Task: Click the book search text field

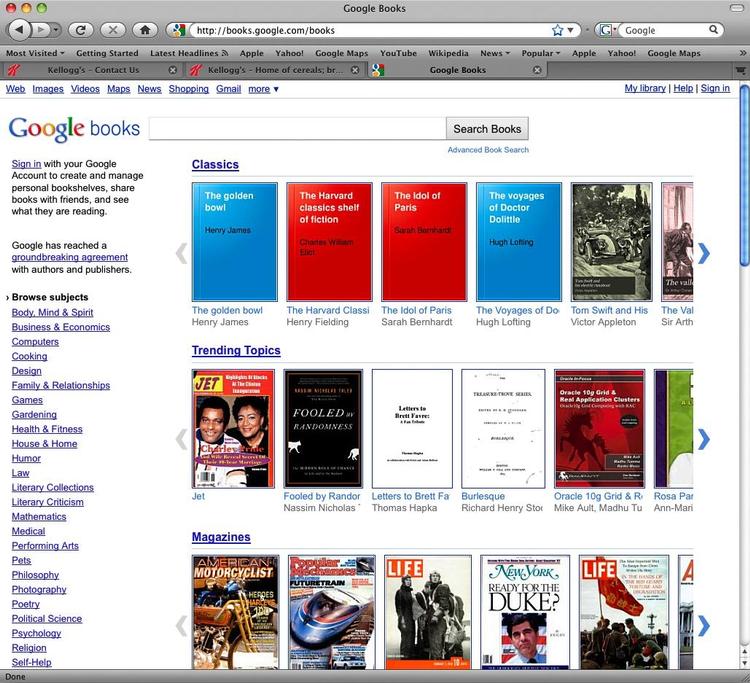Action: 297,129
